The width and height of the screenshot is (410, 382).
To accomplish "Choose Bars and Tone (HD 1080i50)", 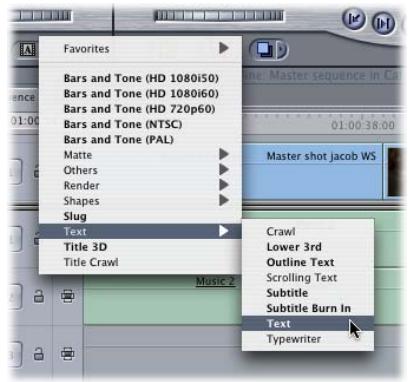I will (x=140, y=78).
